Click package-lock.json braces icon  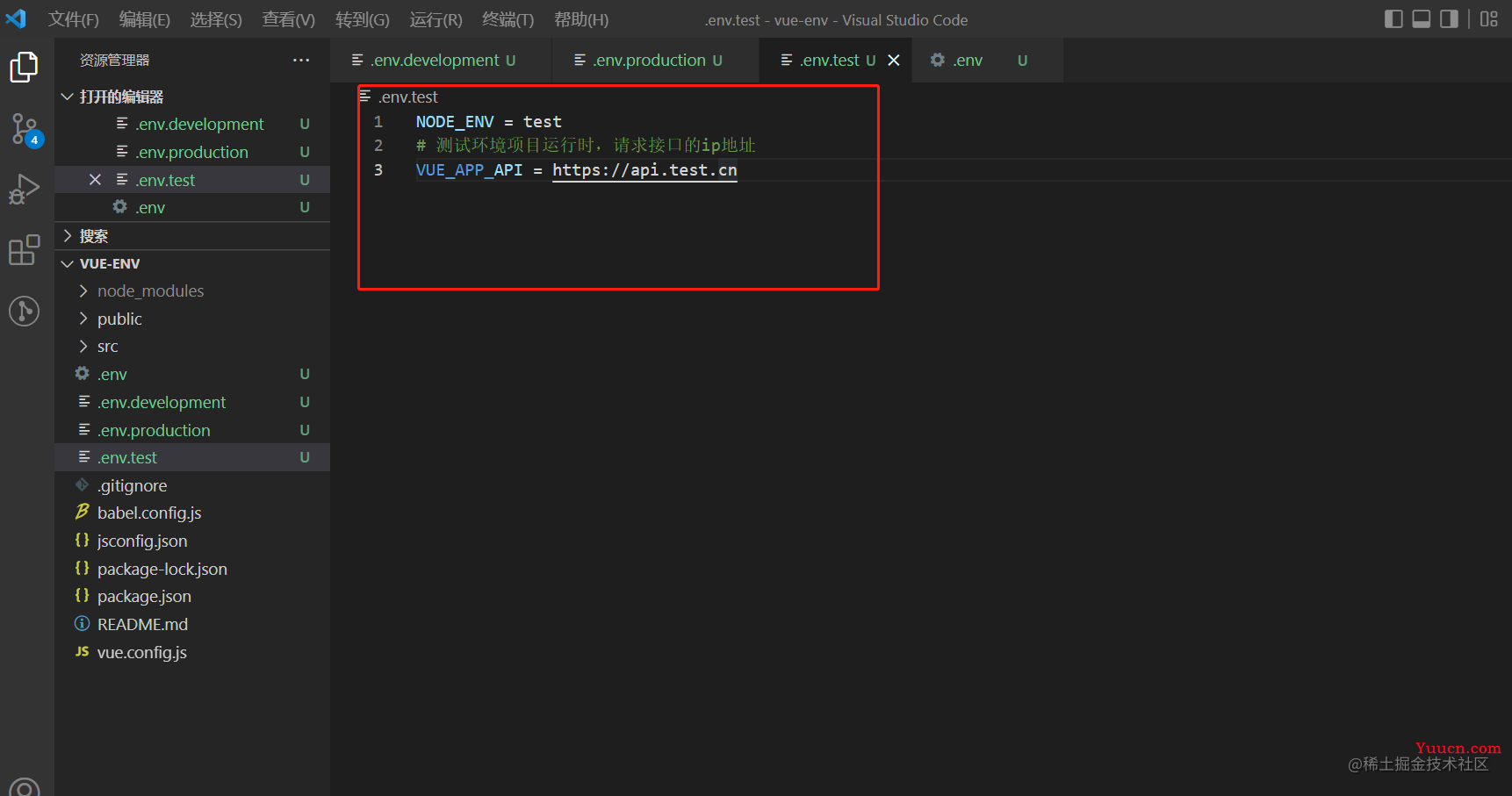tap(83, 568)
